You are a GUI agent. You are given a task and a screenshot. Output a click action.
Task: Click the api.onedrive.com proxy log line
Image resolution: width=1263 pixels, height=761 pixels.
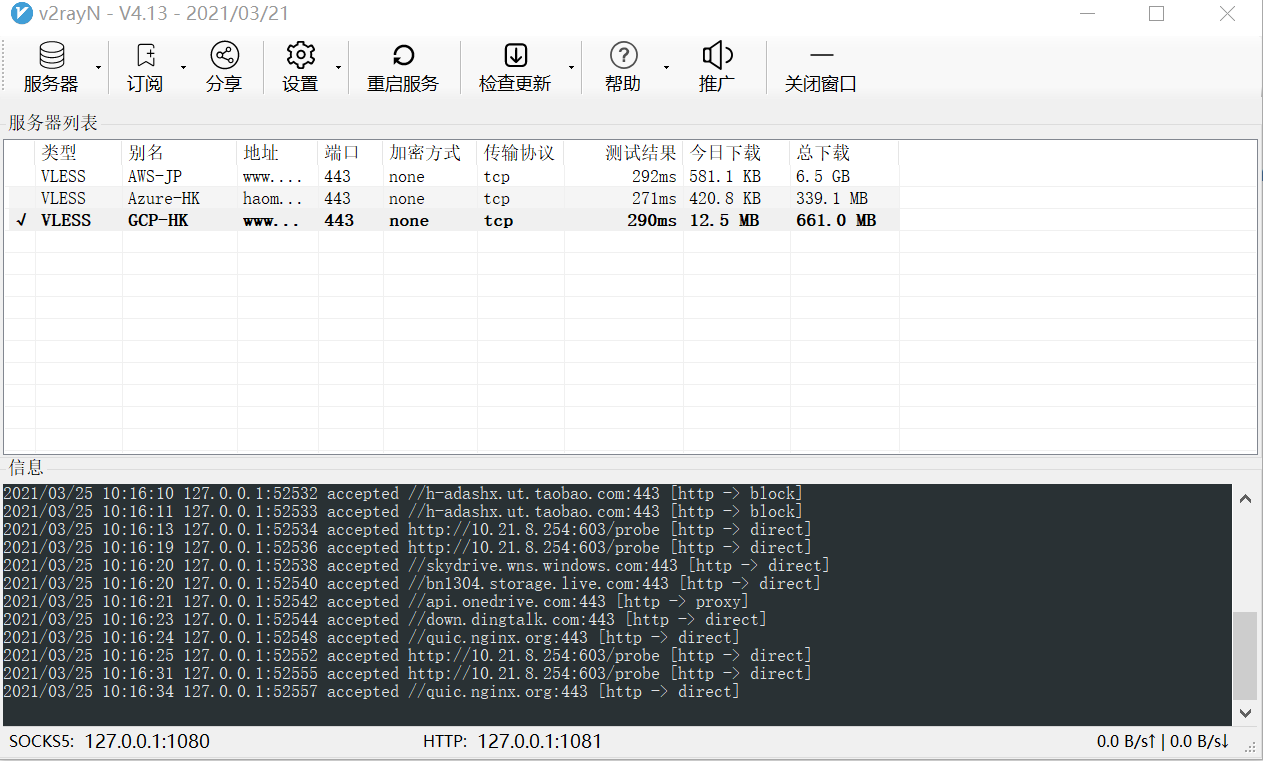[376, 602]
